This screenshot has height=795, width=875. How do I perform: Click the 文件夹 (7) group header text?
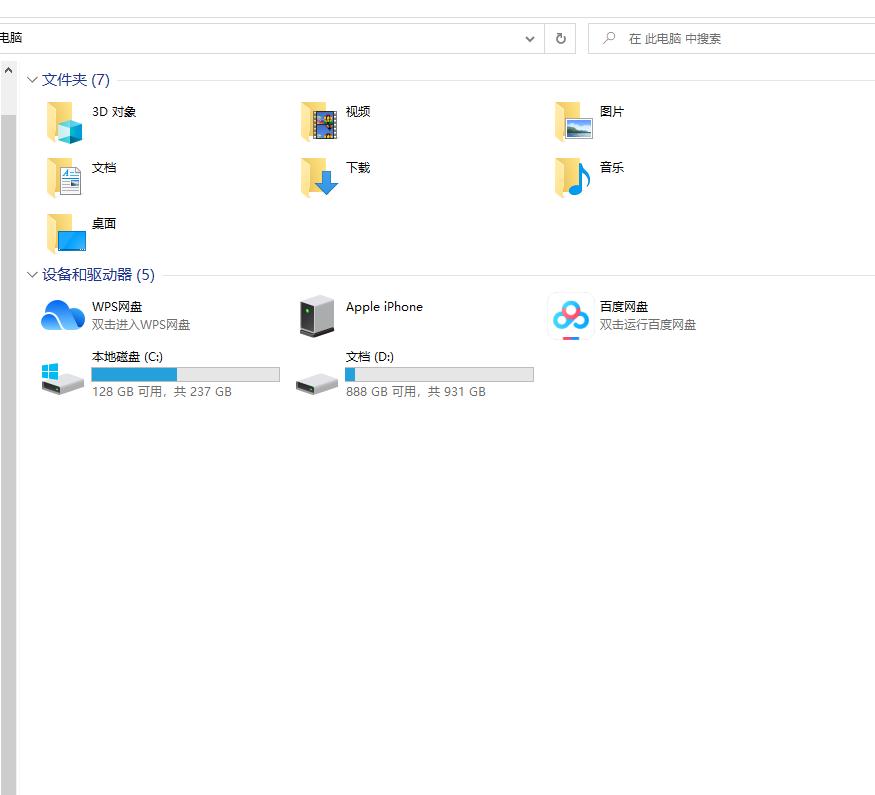[x=76, y=80]
